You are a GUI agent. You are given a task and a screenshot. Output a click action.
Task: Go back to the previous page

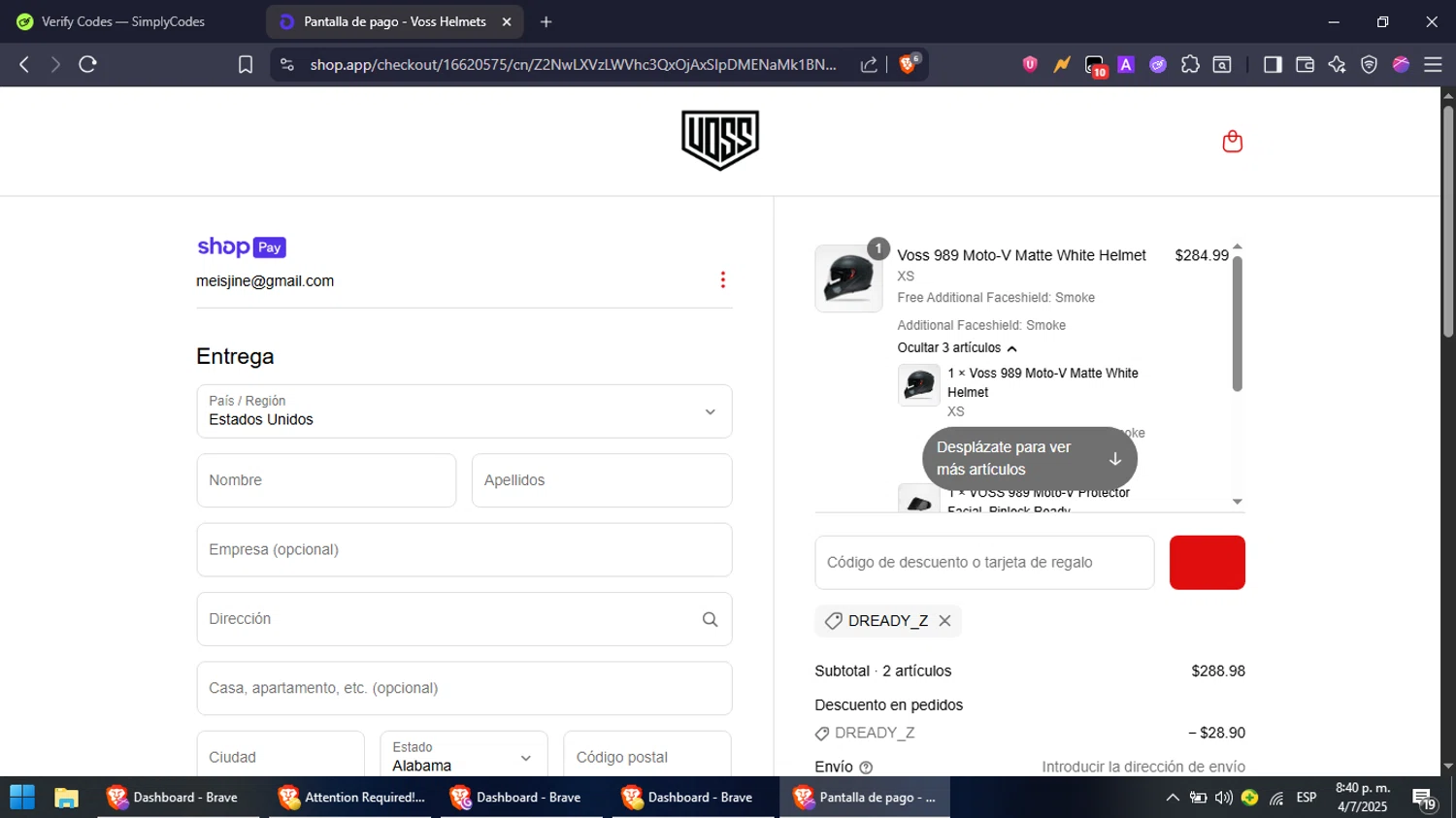pyautogui.click(x=24, y=64)
